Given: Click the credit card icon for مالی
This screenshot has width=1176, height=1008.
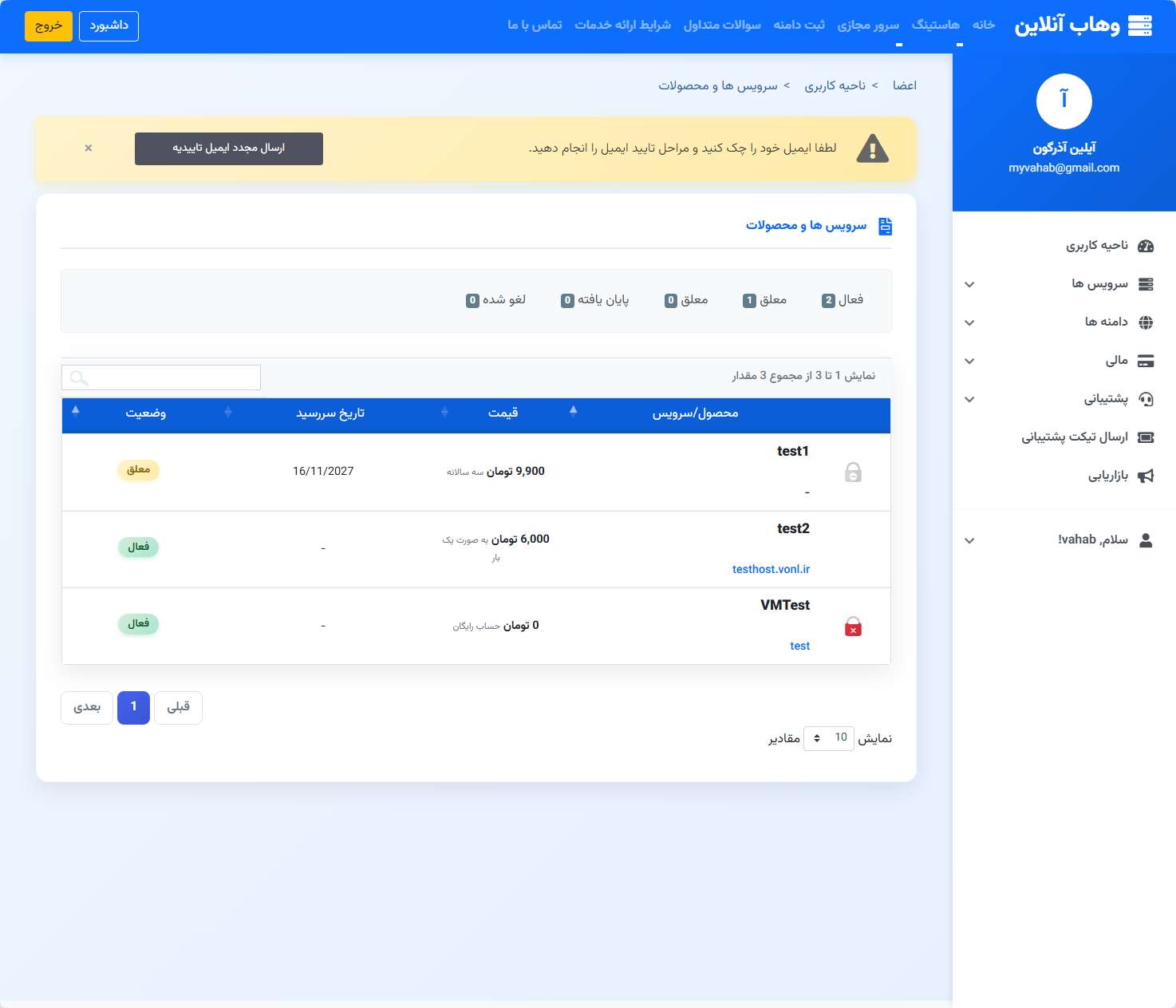Looking at the screenshot, I should pos(1146,361).
